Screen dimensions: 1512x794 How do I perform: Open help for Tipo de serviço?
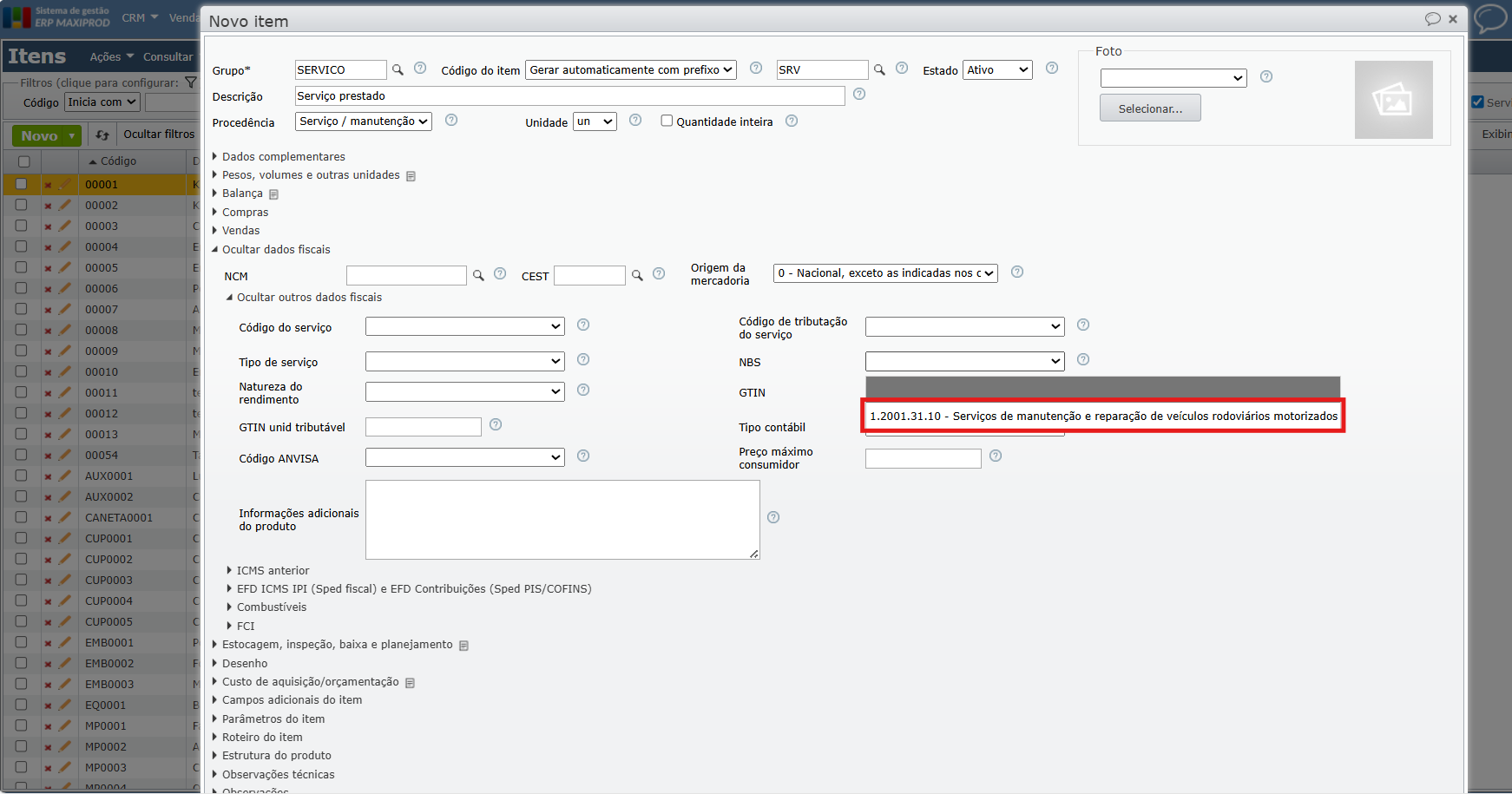coord(583,359)
